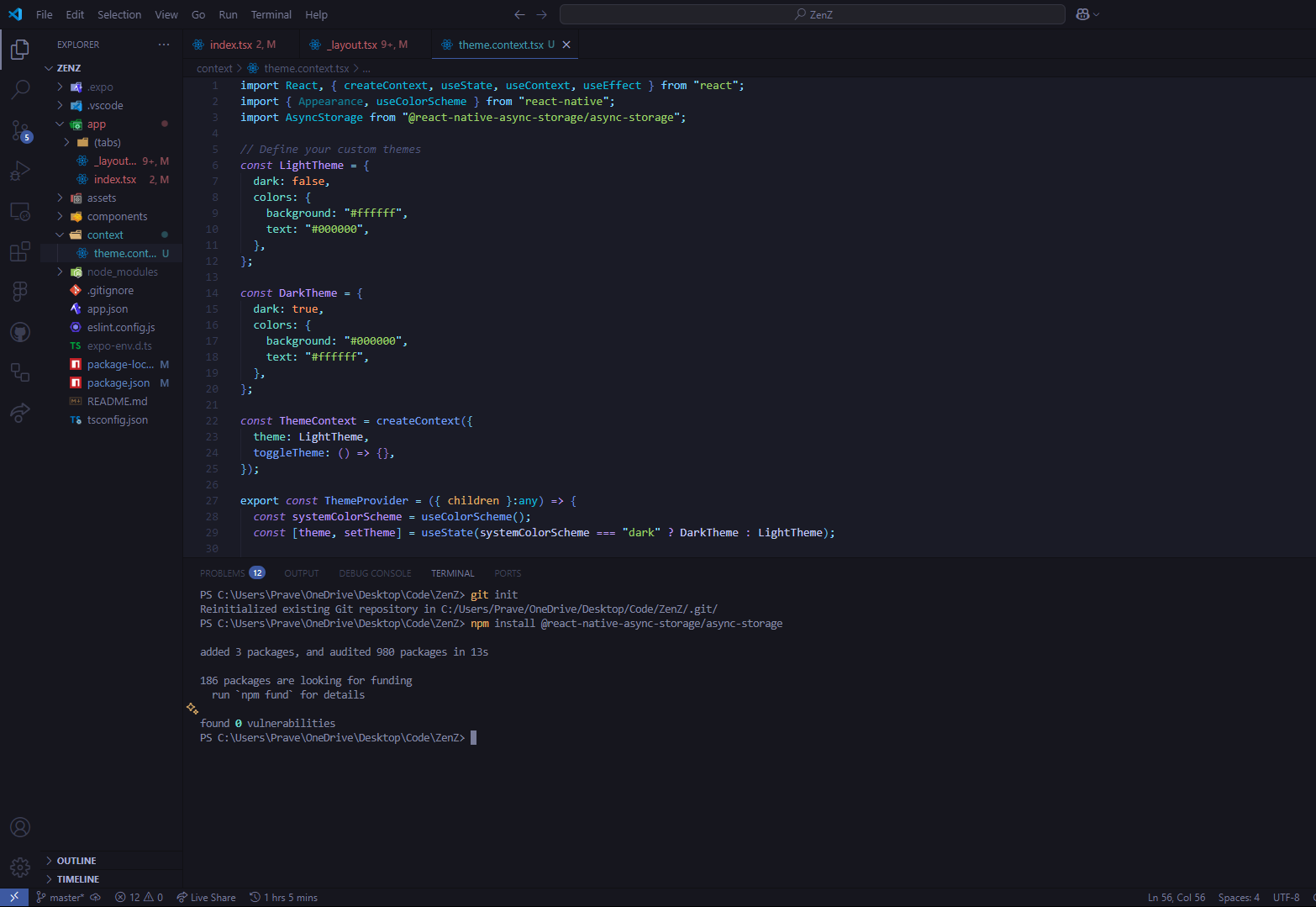The image size is (1316, 907).
Task: Open the Search view icon
Action: click(x=20, y=89)
